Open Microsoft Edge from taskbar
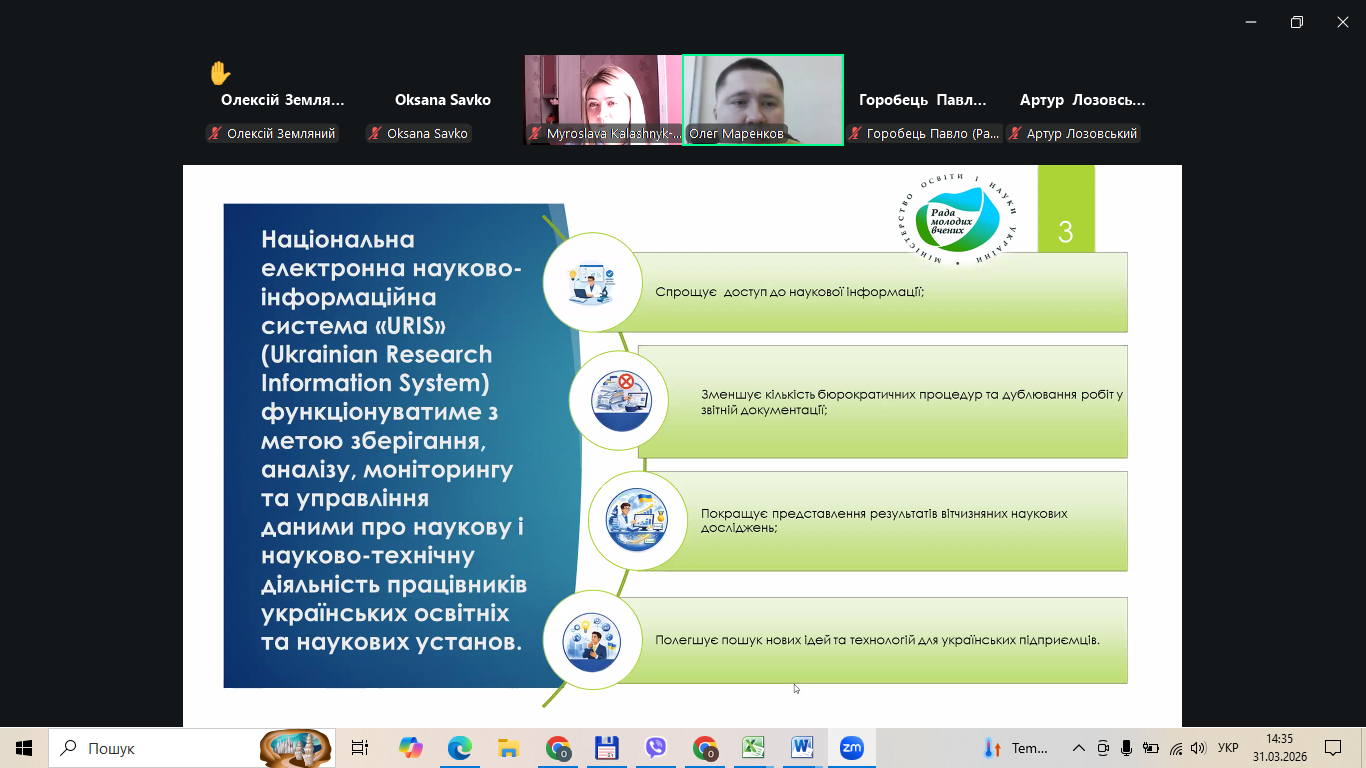This screenshot has height=768, width=1366. [459, 748]
